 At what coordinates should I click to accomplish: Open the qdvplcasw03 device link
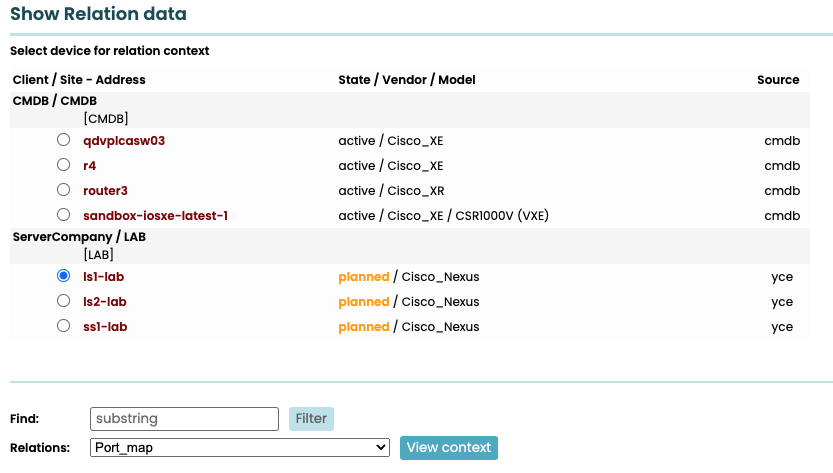pyautogui.click(x=124, y=141)
